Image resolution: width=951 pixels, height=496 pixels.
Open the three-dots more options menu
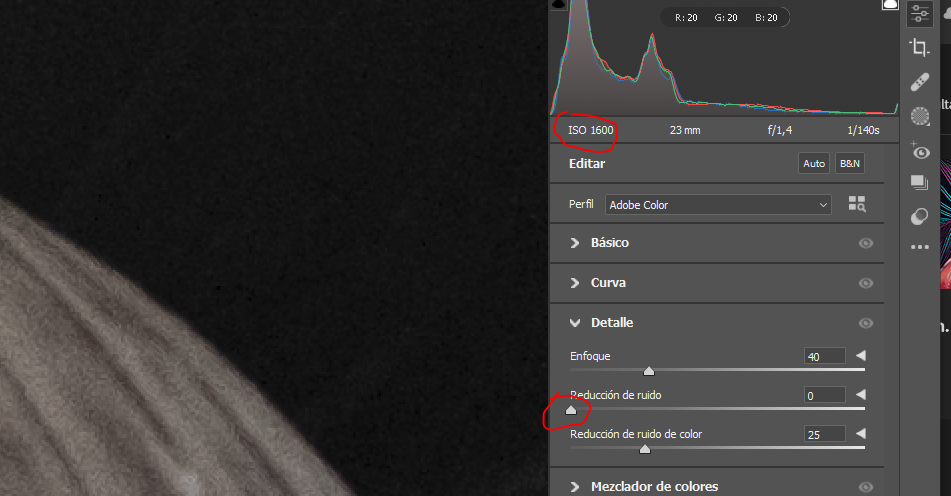point(919,247)
